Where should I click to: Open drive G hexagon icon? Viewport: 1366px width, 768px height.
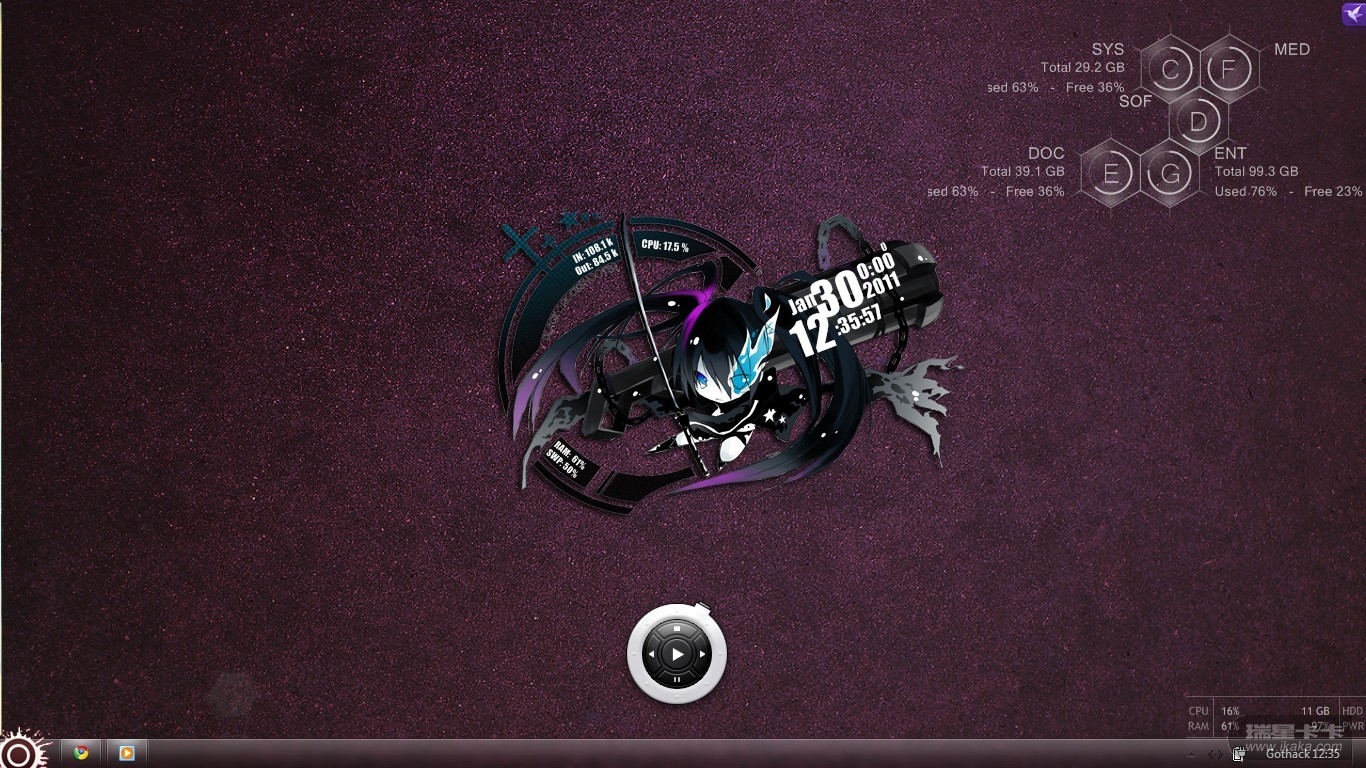tap(1169, 174)
